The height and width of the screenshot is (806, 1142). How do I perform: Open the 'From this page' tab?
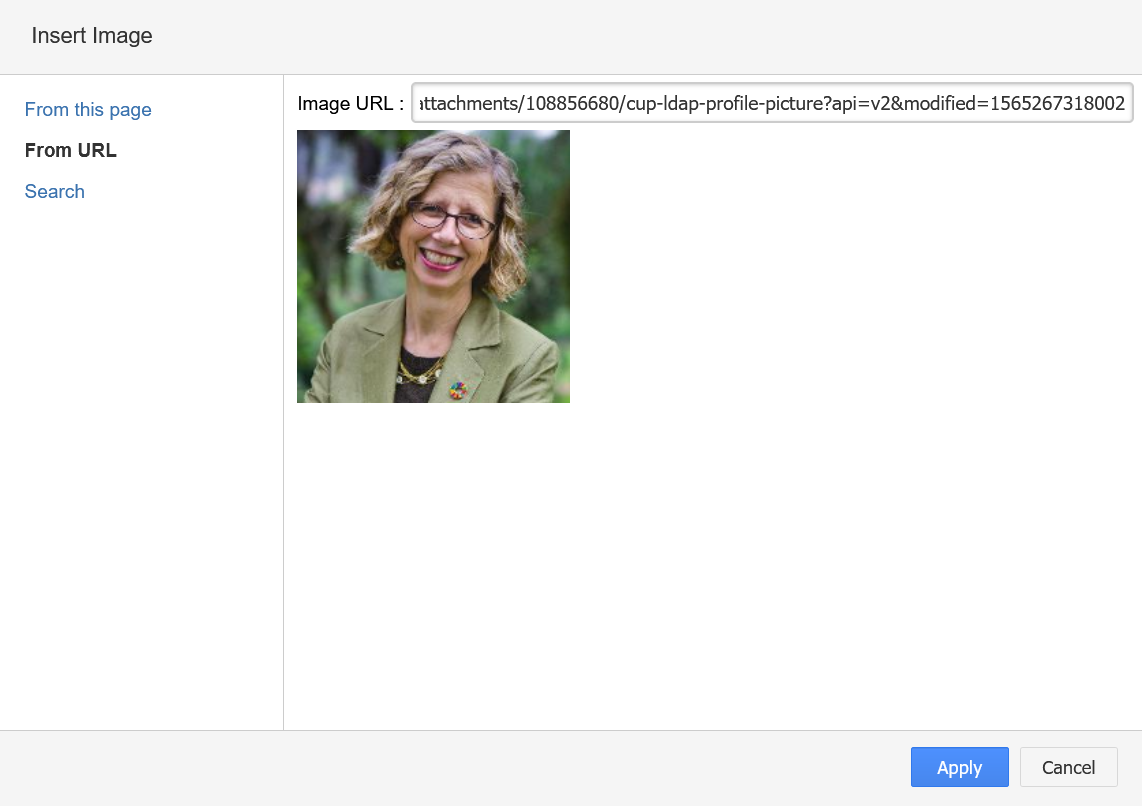(88, 109)
